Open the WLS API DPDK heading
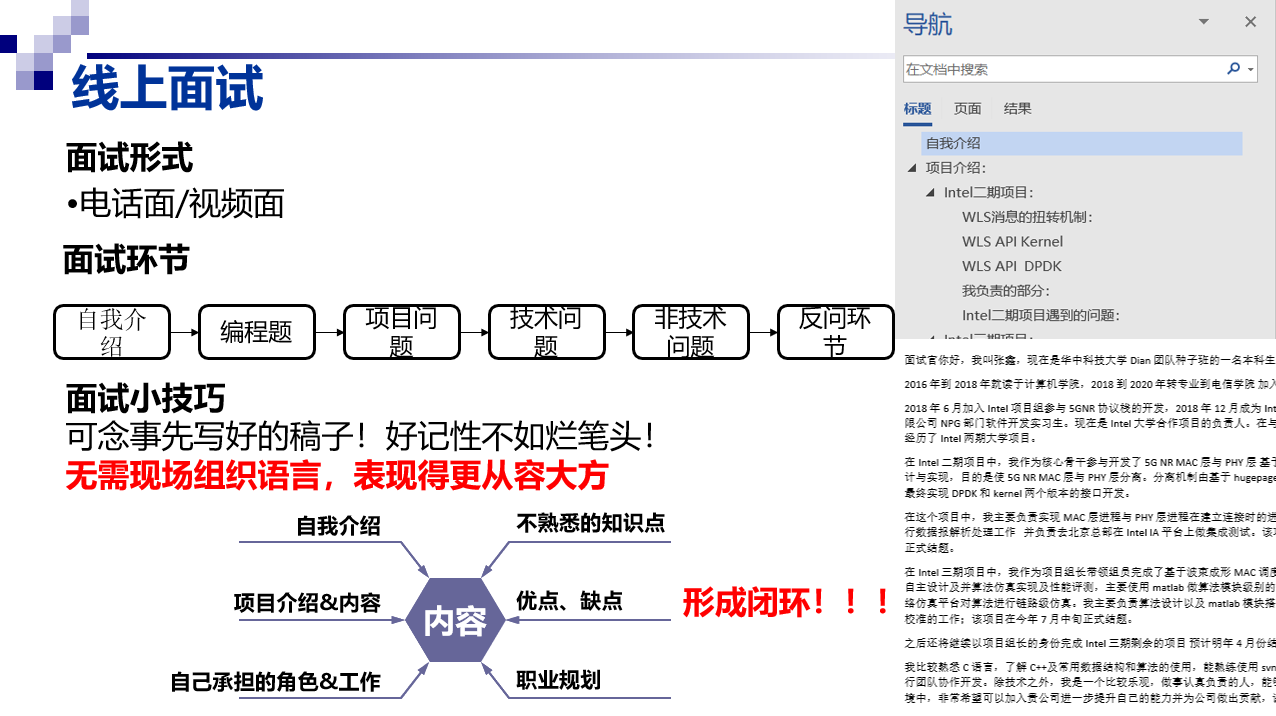Image resolution: width=1276 pixels, height=716 pixels. click(1013, 266)
